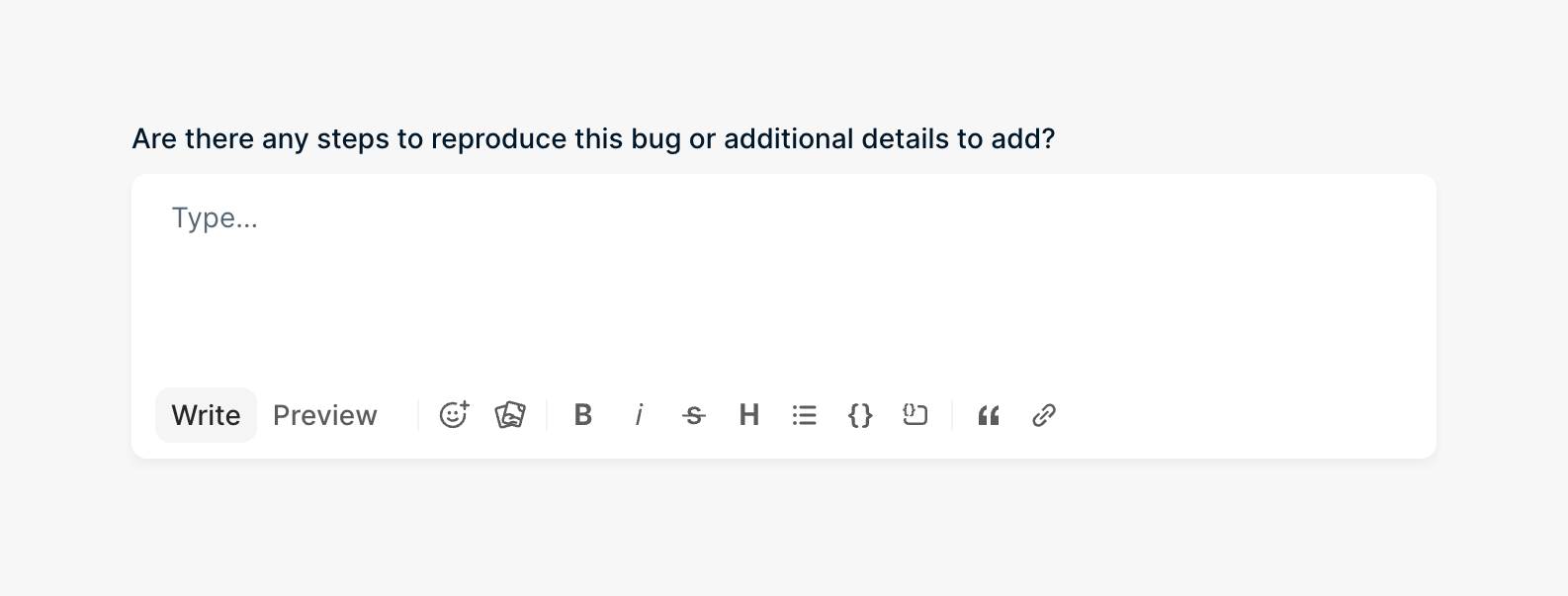Click empty toolbar space right of link icon
This screenshot has width=1568, height=596.
pos(1236,415)
